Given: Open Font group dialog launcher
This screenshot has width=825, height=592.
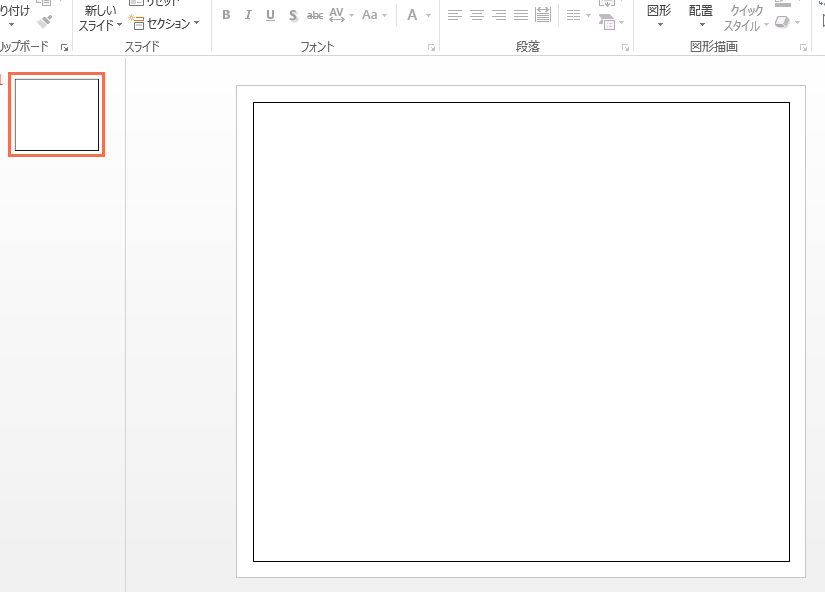Looking at the screenshot, I should (431, 48).
